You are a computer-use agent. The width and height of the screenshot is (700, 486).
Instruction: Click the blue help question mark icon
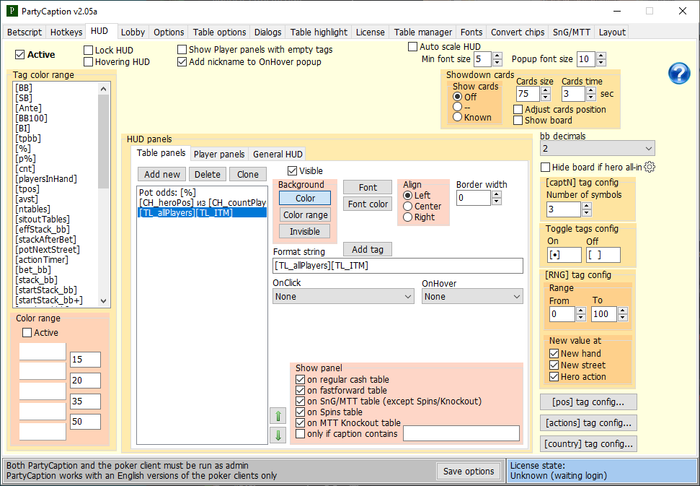pos(679,73)
